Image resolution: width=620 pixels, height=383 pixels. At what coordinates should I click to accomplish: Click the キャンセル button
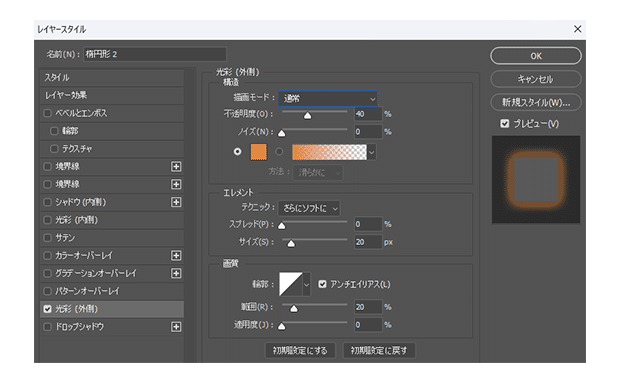[536, 79]
